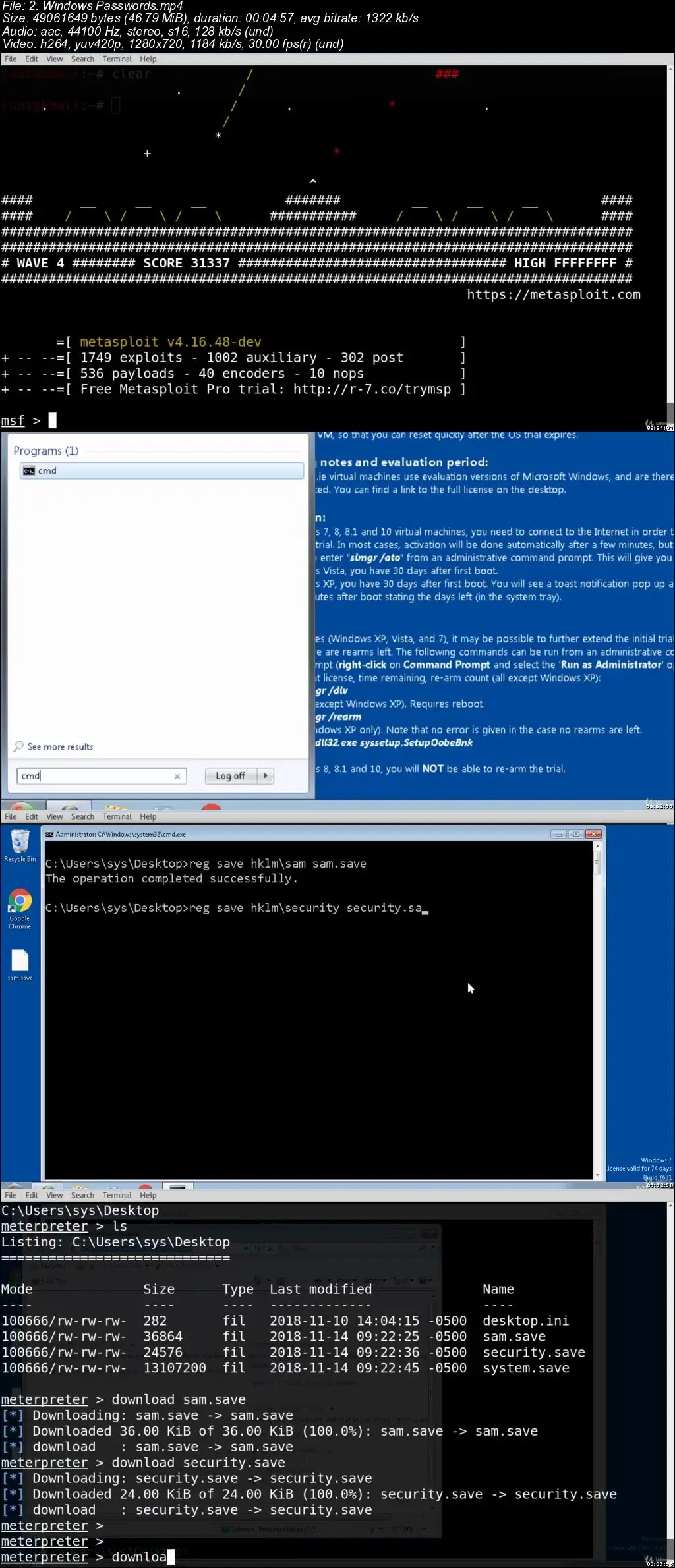The image size is (675, 1568).
Task: Expand the arrow next to Log off
Action: pos(266,775)
